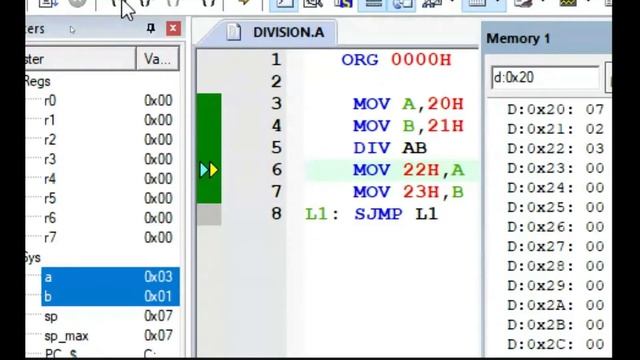
Task: Click memory row D:0x24
Action: point(556,188)
